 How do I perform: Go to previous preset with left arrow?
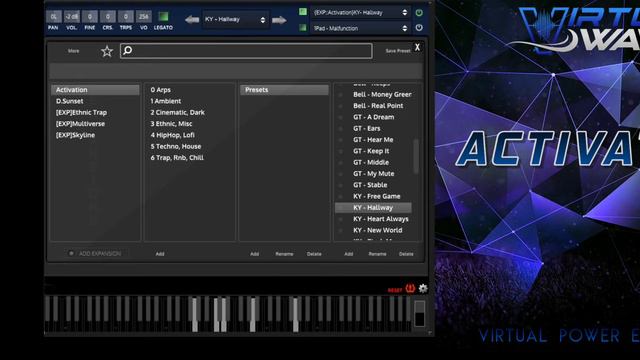tap(192, 19)
